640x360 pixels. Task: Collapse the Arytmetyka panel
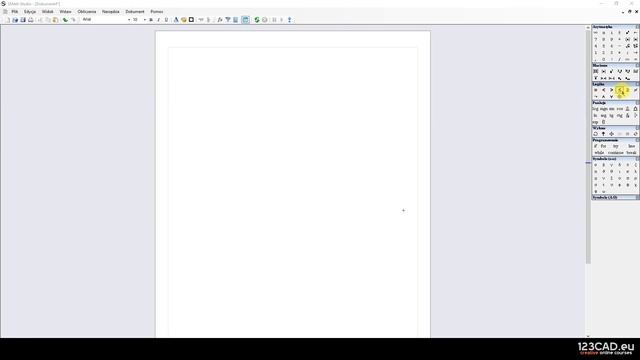(x=638, y=27)
